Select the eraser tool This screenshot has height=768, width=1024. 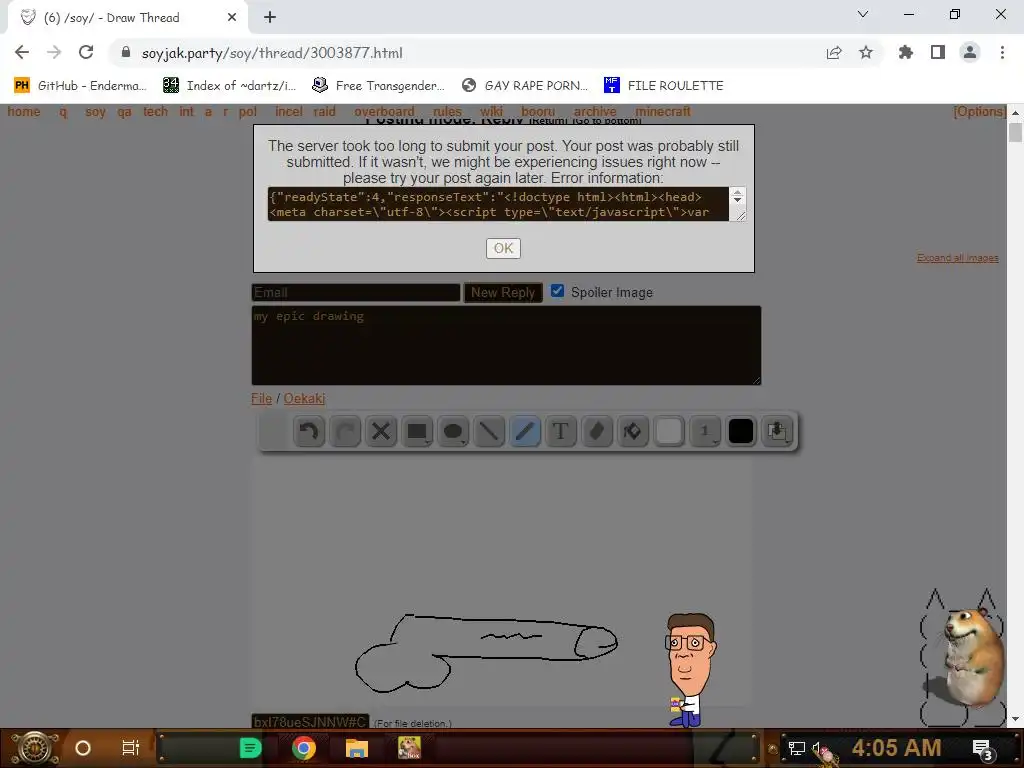click(x=596, y=431)
